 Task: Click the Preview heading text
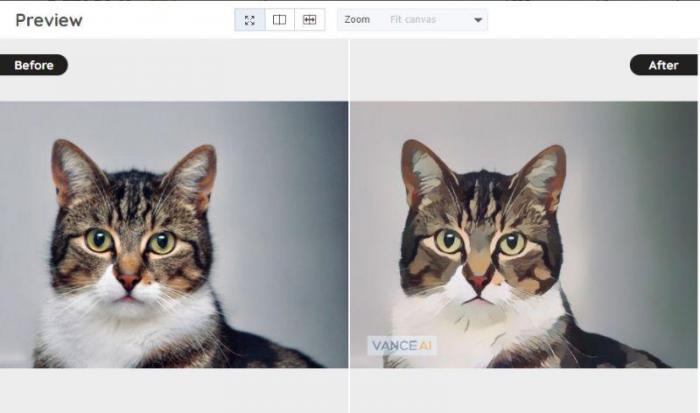(49, 21)
